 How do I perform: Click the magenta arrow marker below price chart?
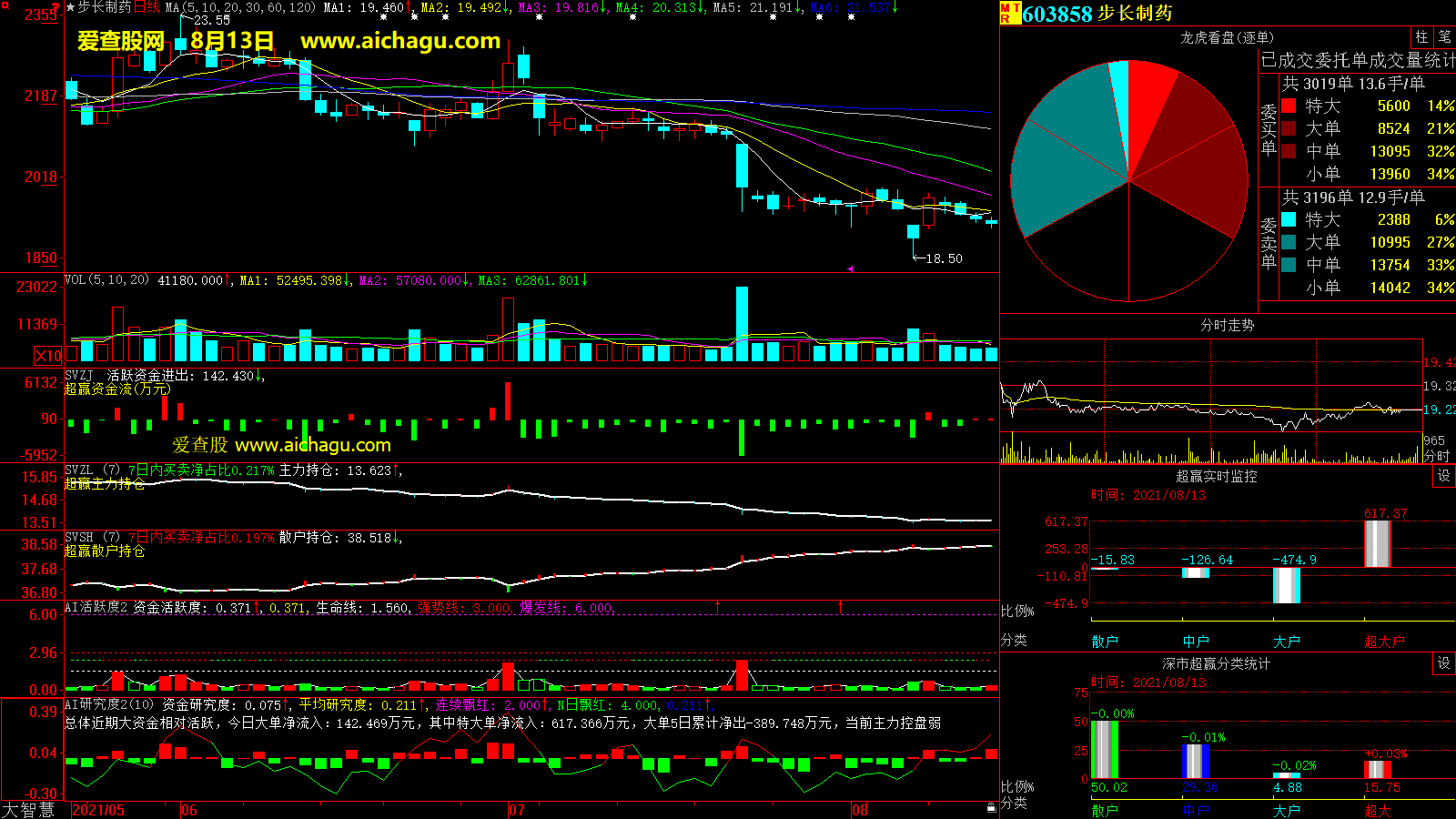point(850,268)
